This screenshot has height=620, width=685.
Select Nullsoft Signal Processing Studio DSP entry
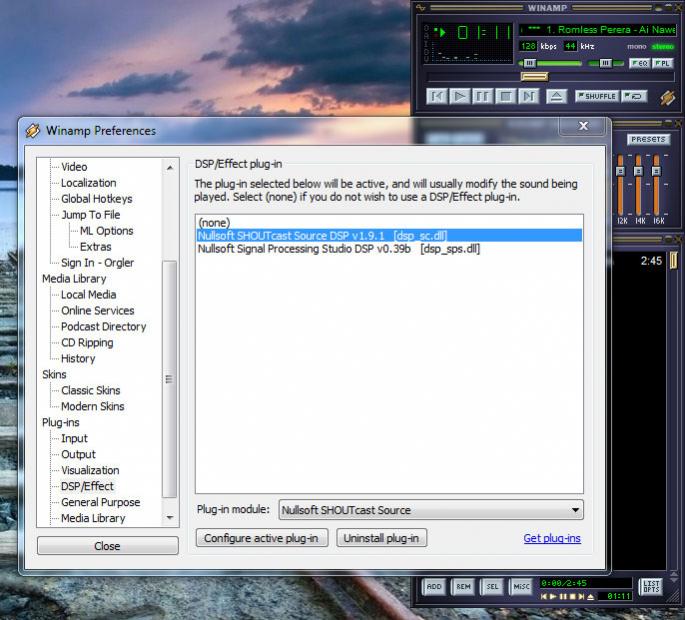389,249
